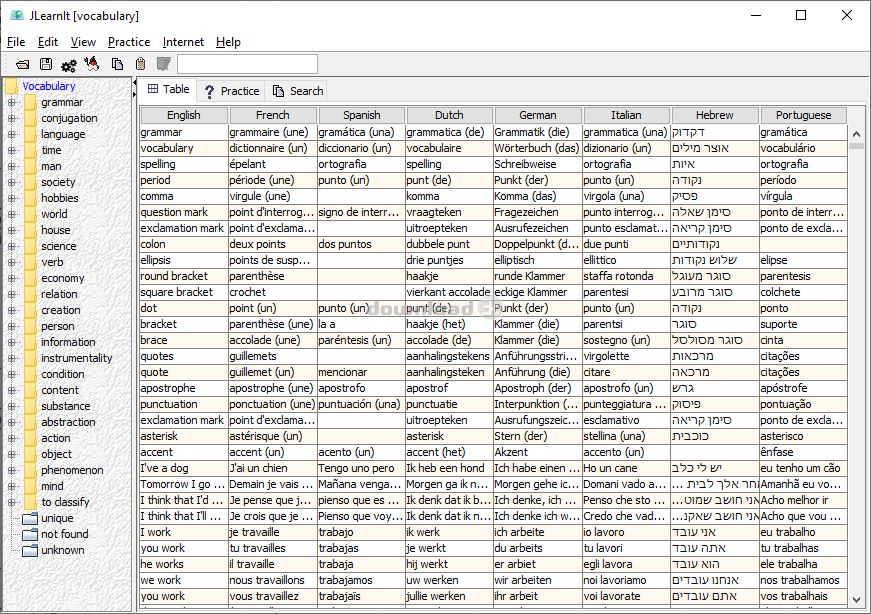The image size is (871, 614).
Task: Select the science folder in tree
Action: click(57, 246)
